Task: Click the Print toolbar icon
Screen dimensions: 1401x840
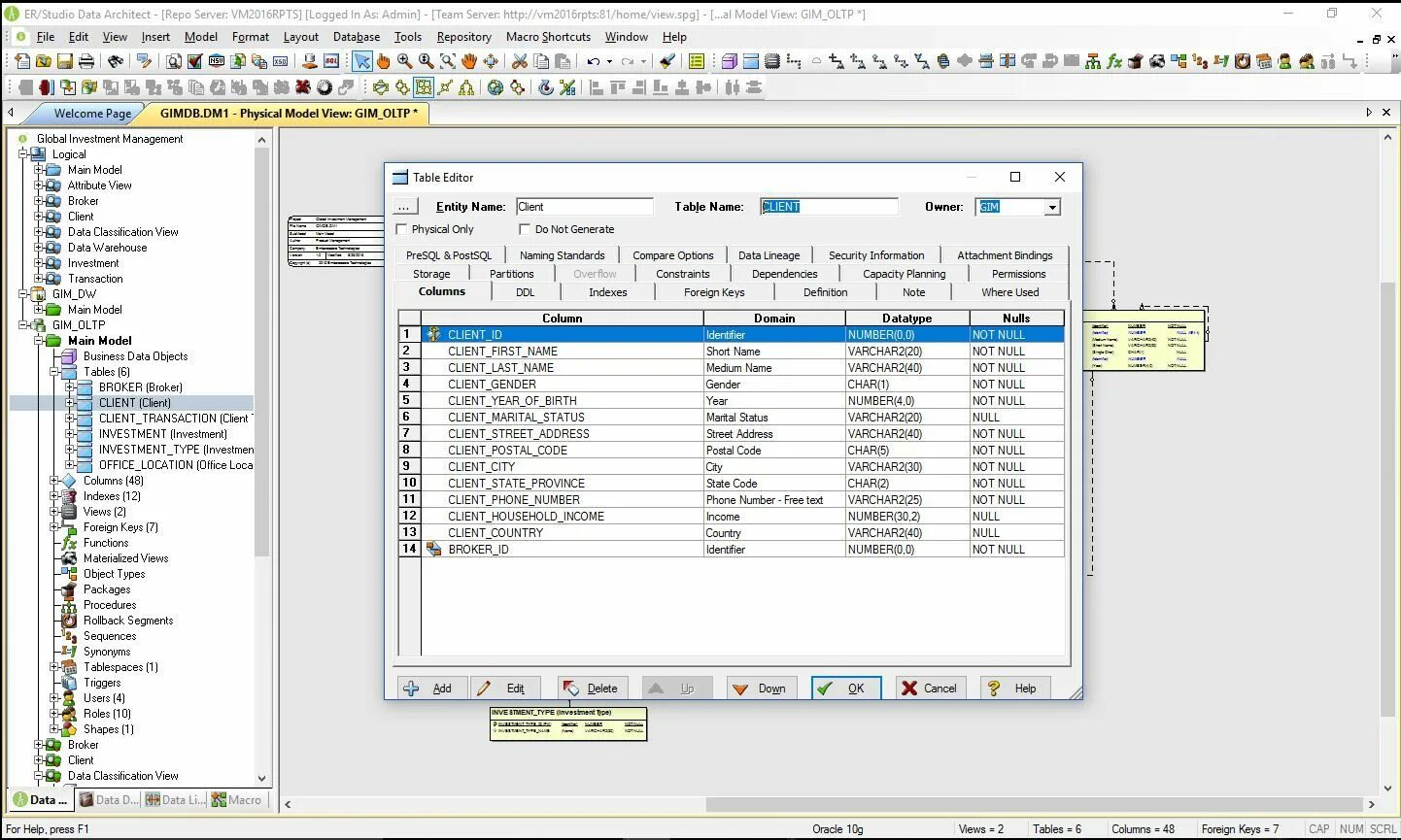Action: tap(86, 61)
